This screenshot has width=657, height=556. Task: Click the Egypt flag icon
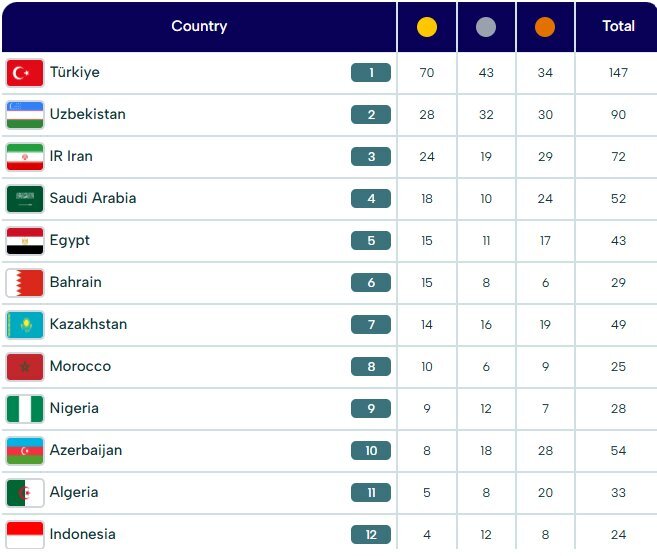point(25,241)
